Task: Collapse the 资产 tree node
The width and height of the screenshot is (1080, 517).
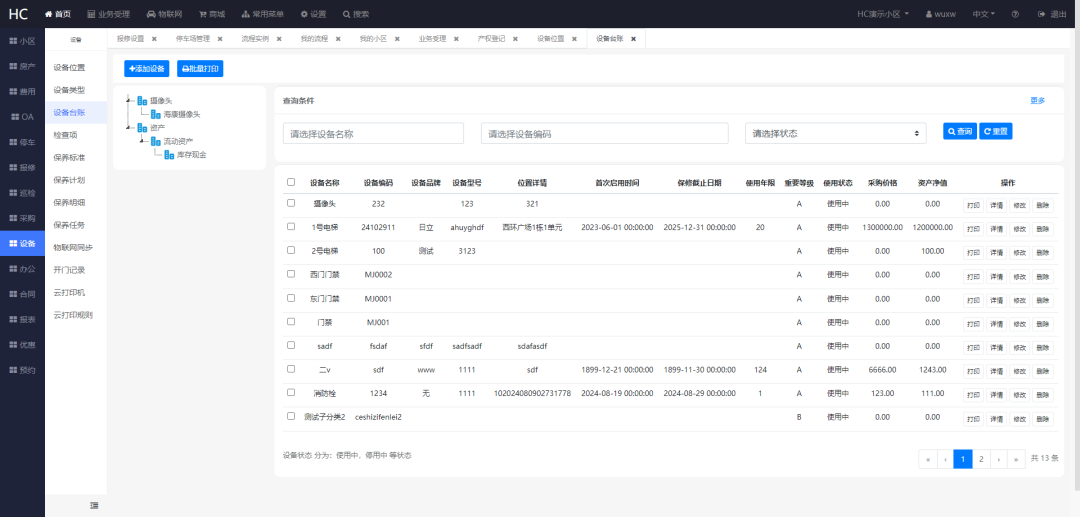Action: pyautogui.click(x=128, y=128)
